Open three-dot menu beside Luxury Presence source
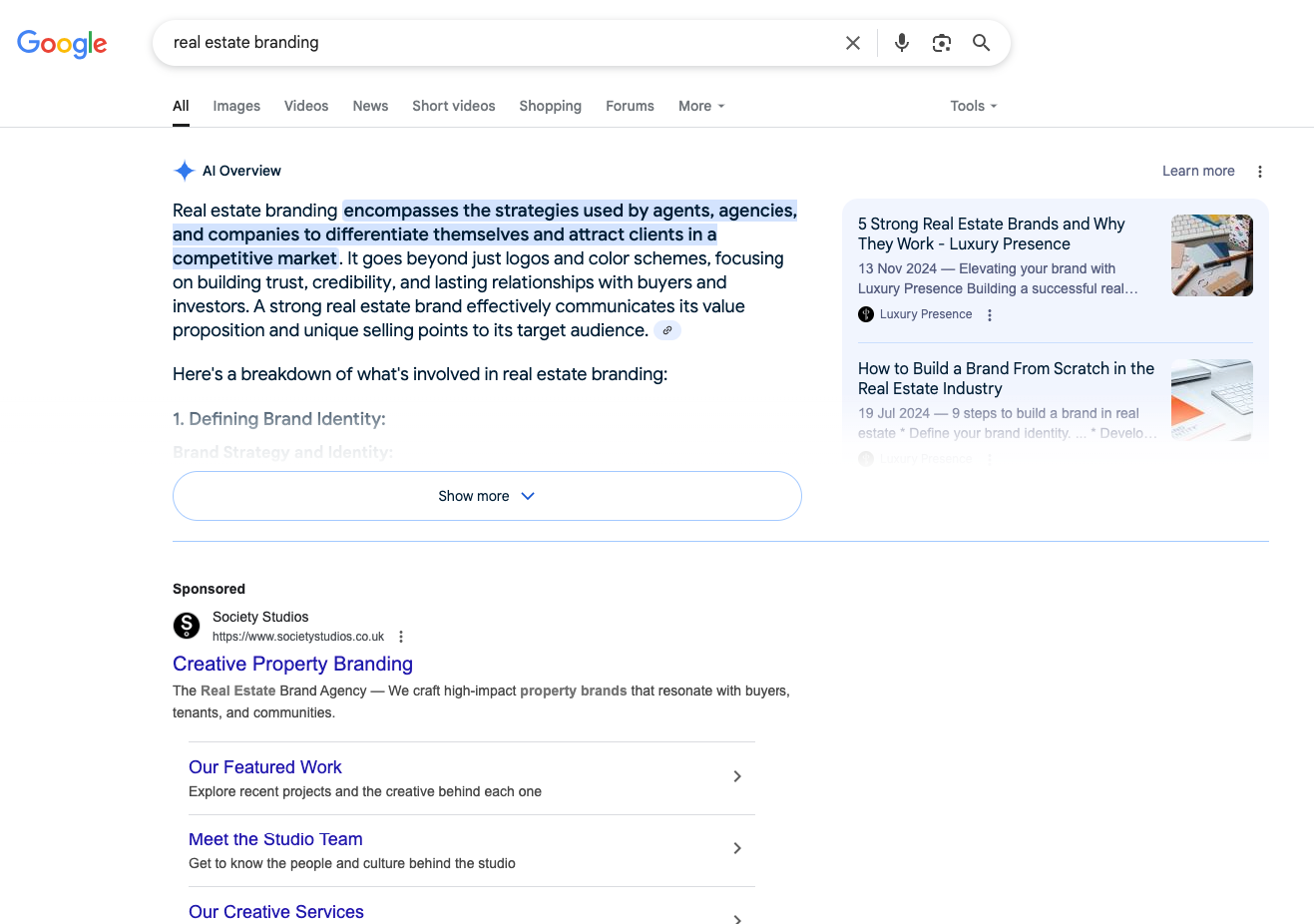 [x=990, y=315]
